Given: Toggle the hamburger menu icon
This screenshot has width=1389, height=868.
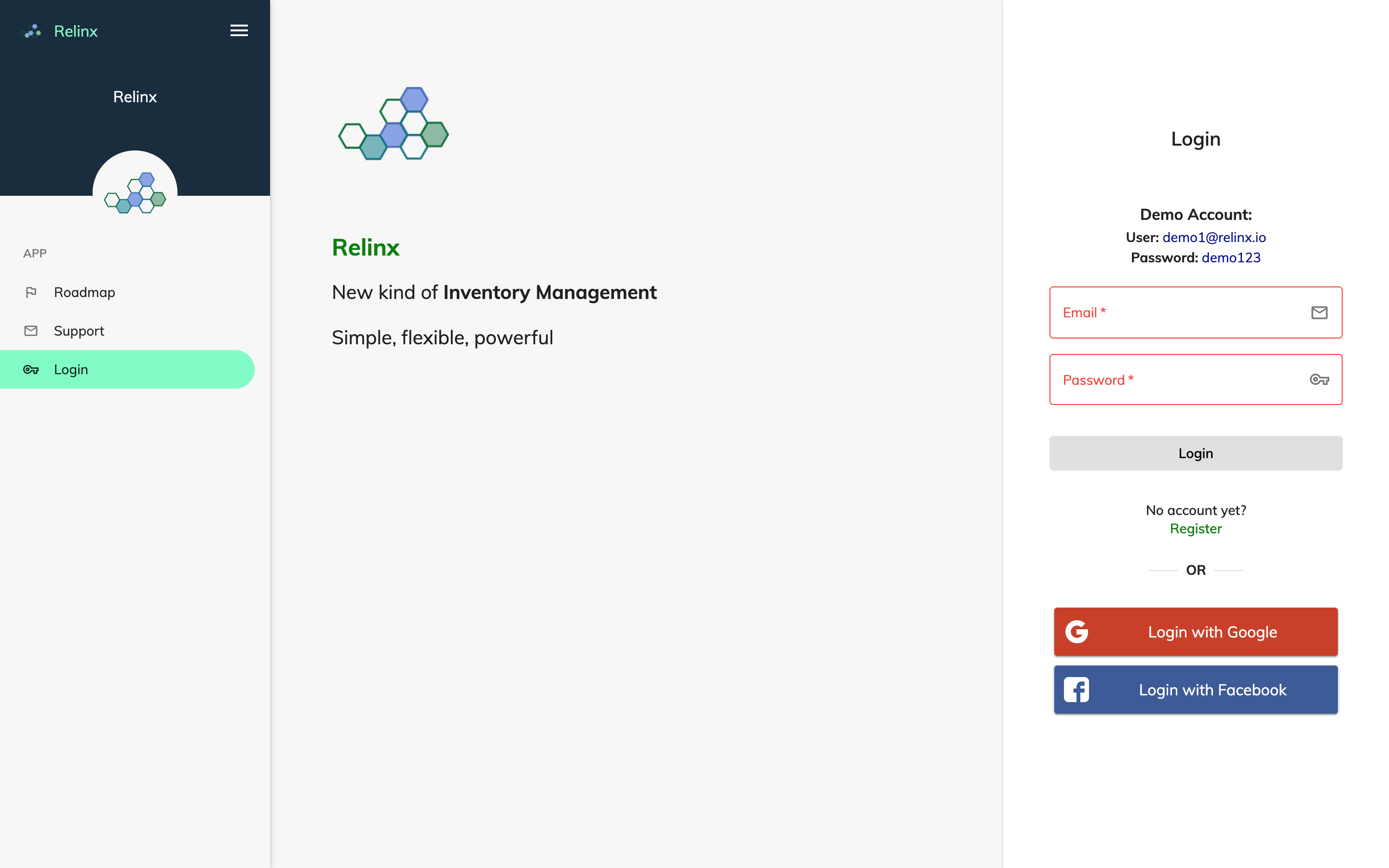Looking at the screenshot, I should click(239, 30).
